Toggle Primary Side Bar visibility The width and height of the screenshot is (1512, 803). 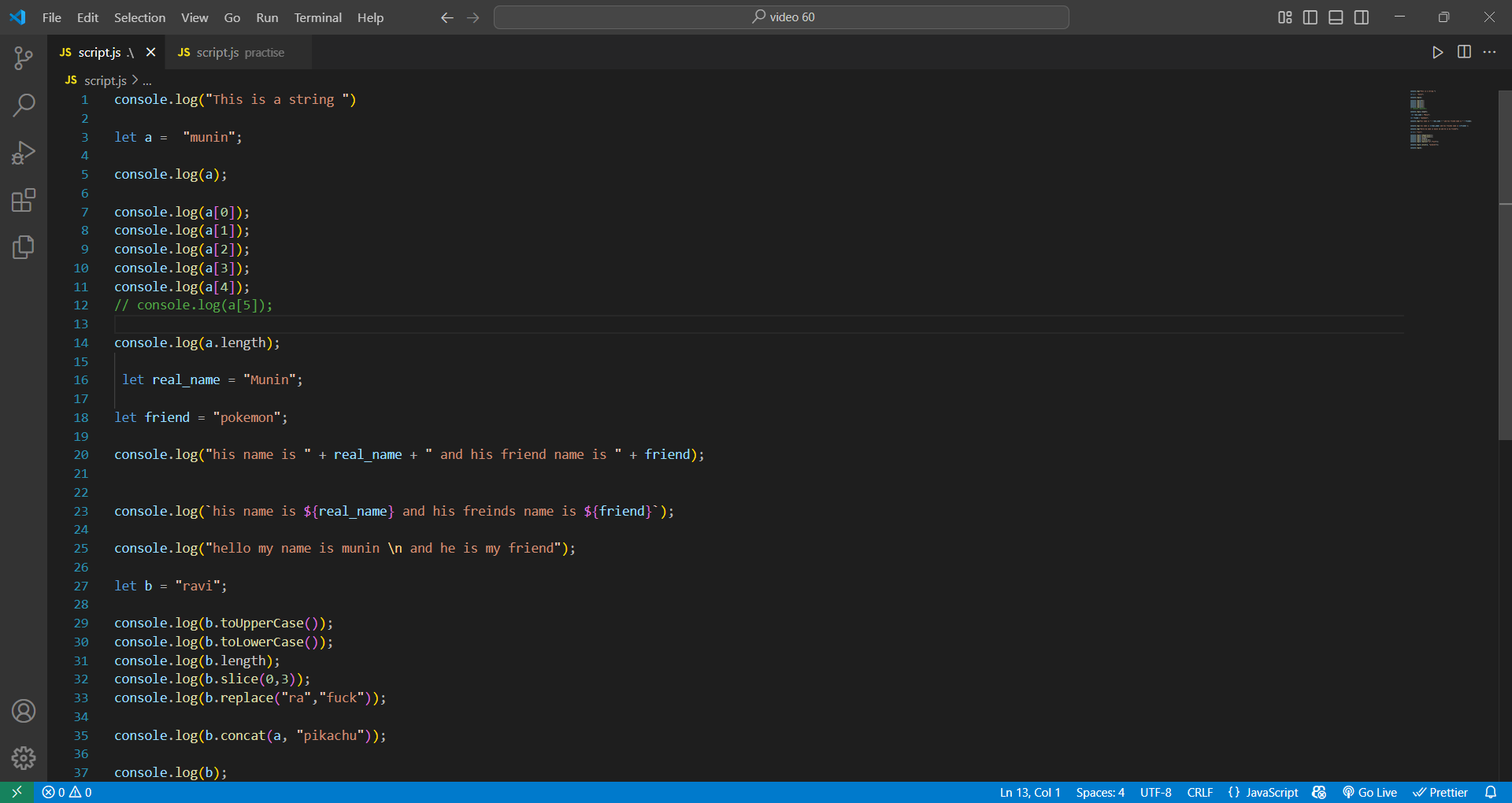click(1310, 17)
